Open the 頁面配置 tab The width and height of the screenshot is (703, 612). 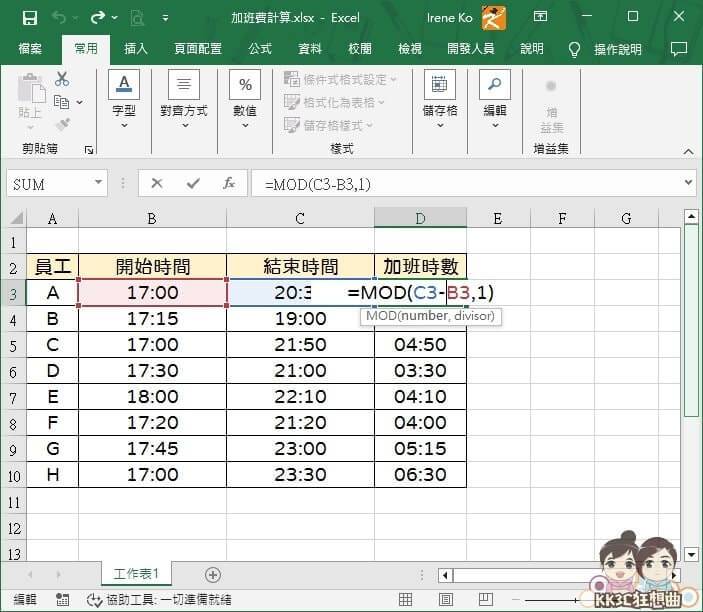[x=198, y=48]
